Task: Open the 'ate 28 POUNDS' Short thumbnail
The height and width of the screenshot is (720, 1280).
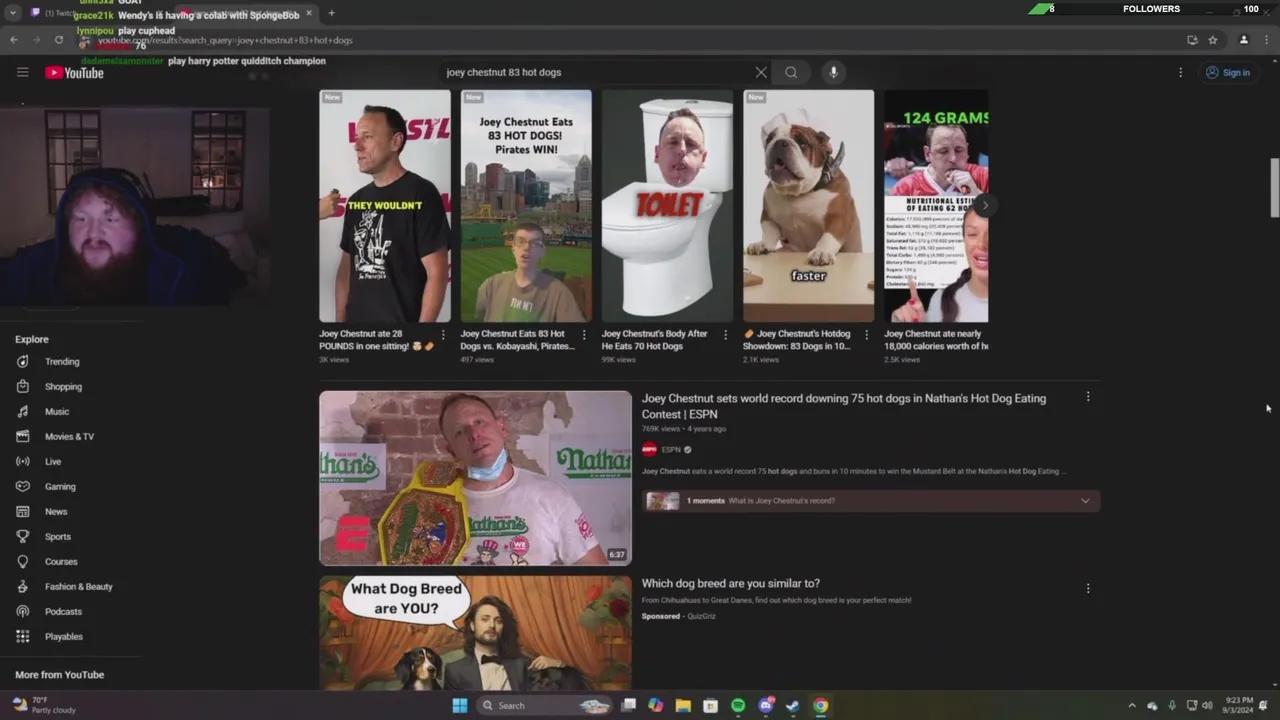Action: tap(385, 206)
